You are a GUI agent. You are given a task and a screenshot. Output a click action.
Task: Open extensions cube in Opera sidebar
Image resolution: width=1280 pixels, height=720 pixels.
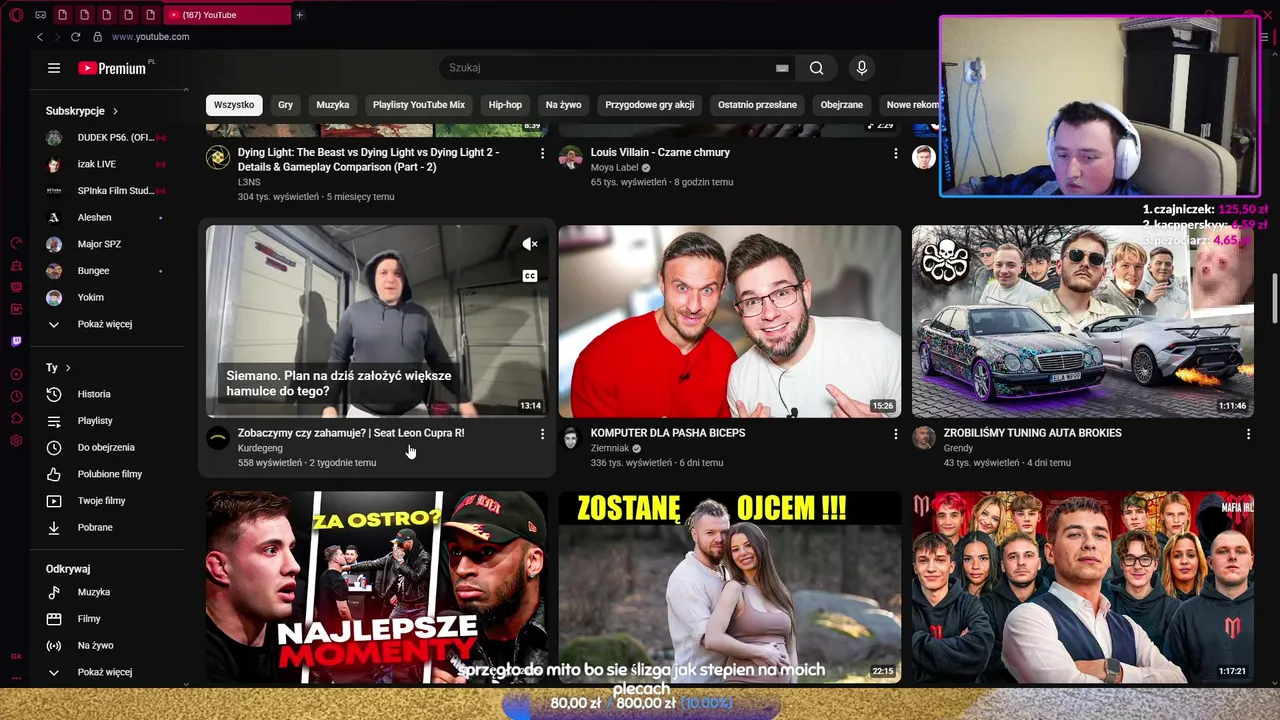(x=16, y=419)
